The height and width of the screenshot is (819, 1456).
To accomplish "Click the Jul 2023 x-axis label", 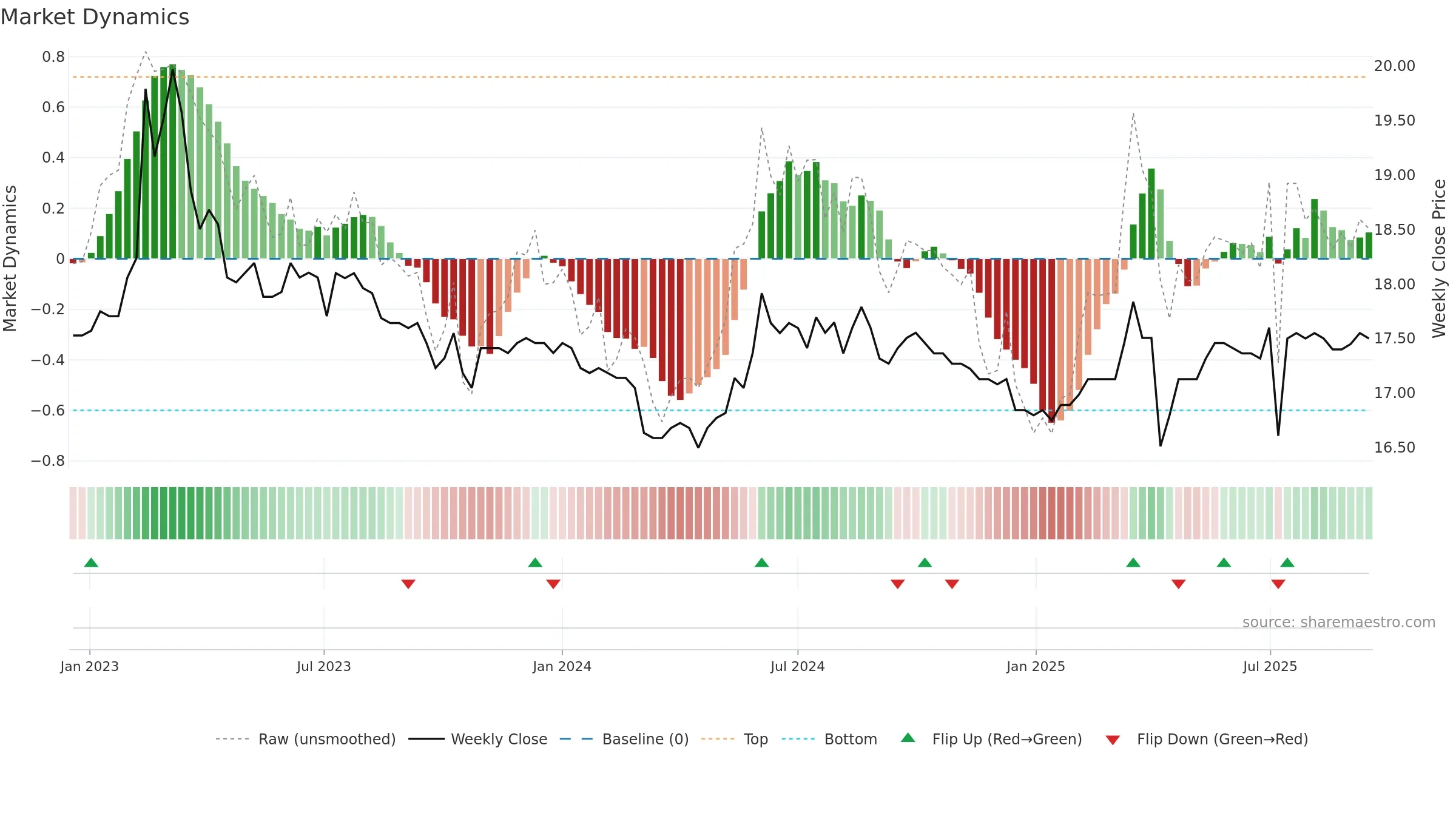I will [x=324, y=666].
